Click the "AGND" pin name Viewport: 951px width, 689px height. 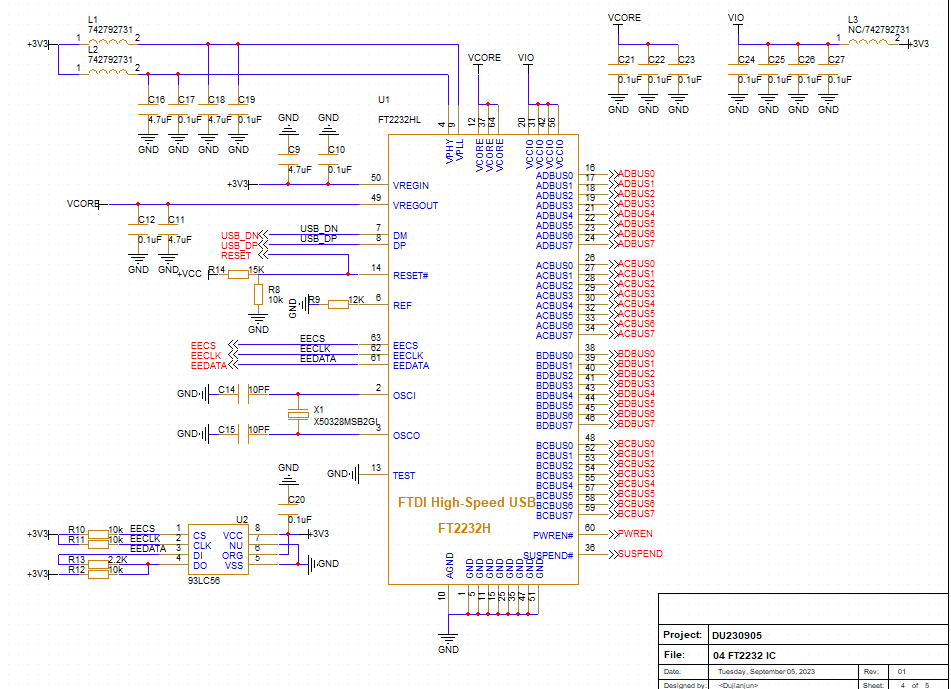(449, 565)
